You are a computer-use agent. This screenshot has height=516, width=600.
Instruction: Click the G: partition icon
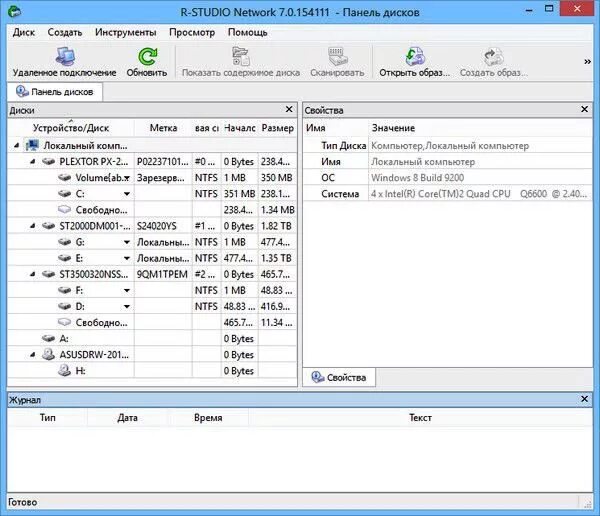(x=65, y=242)
